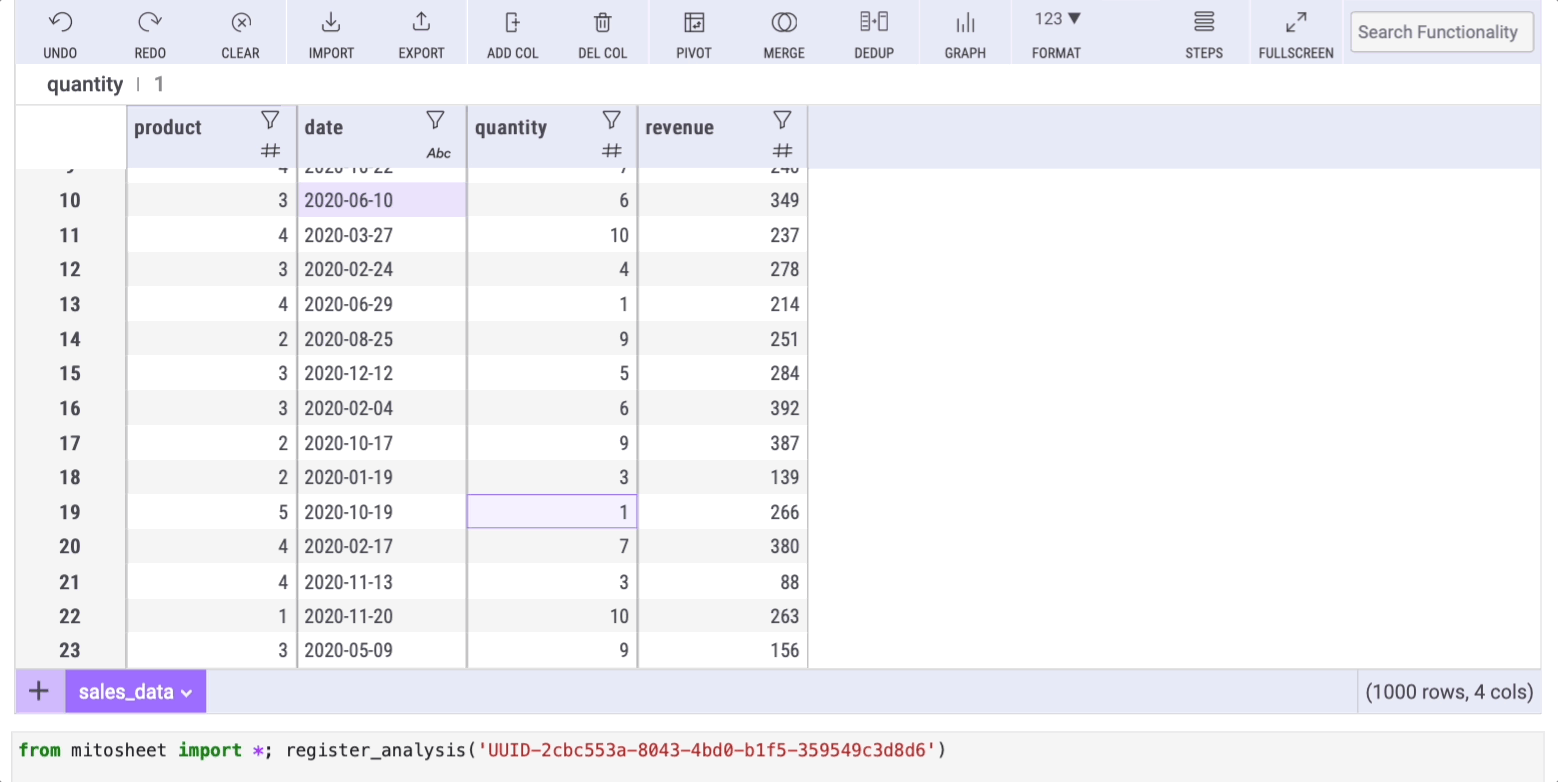Image resolution: width=1558 pixels, height=782 pixels.
Task: Open filter for revenue column
Action: pos(783,120)
